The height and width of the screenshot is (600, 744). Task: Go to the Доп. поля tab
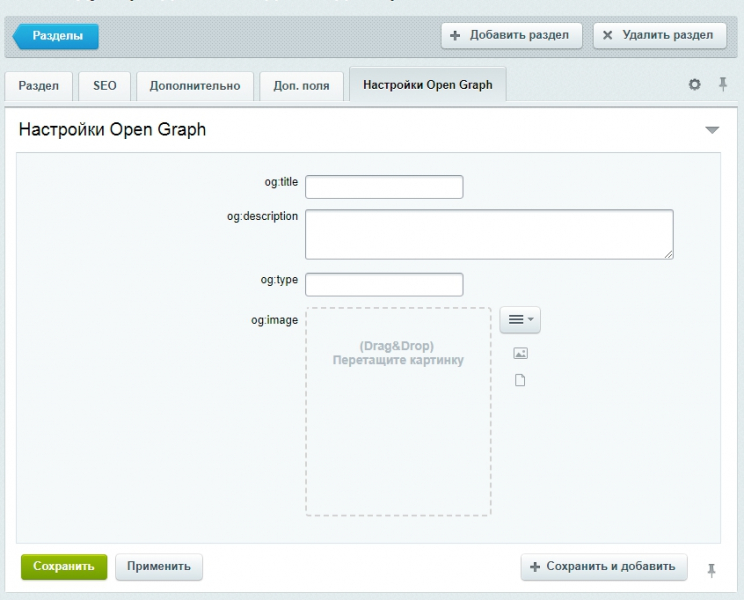(x=301, y=86)
